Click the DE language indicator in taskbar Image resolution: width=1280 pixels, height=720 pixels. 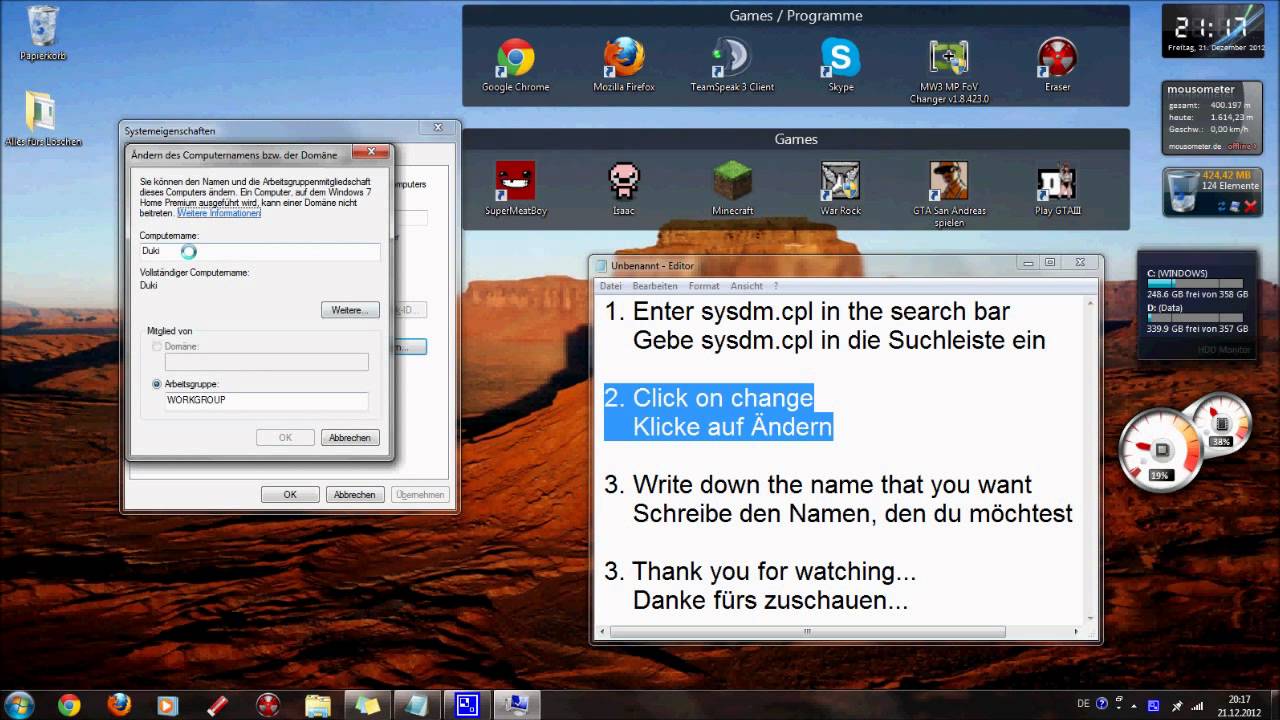(1083, 704)
